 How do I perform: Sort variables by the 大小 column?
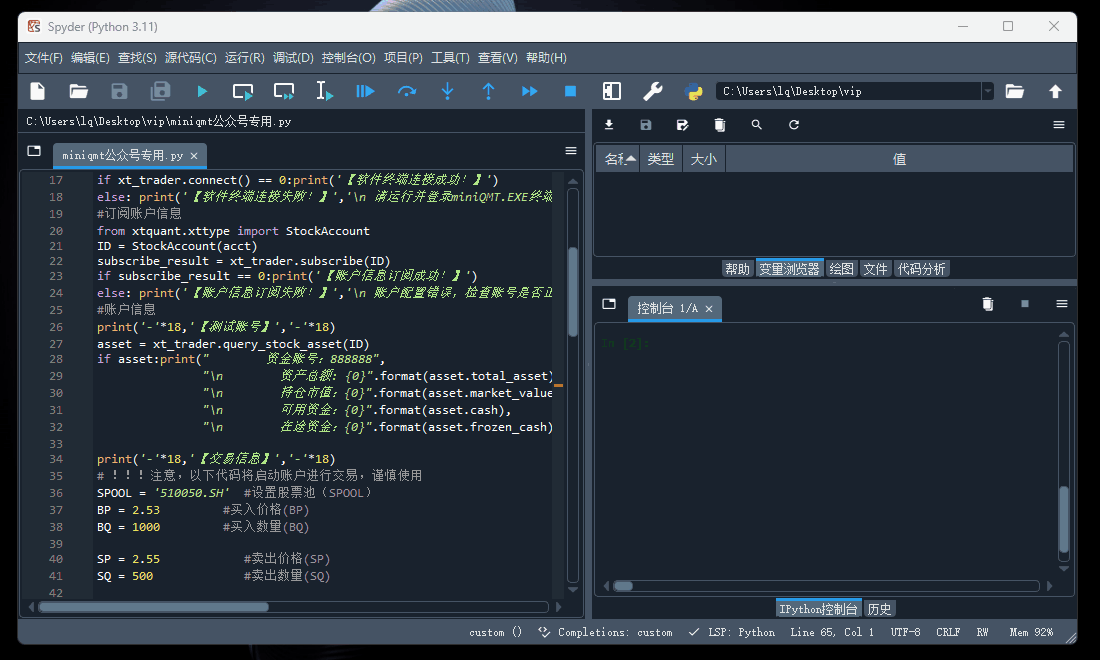(704, 159)
